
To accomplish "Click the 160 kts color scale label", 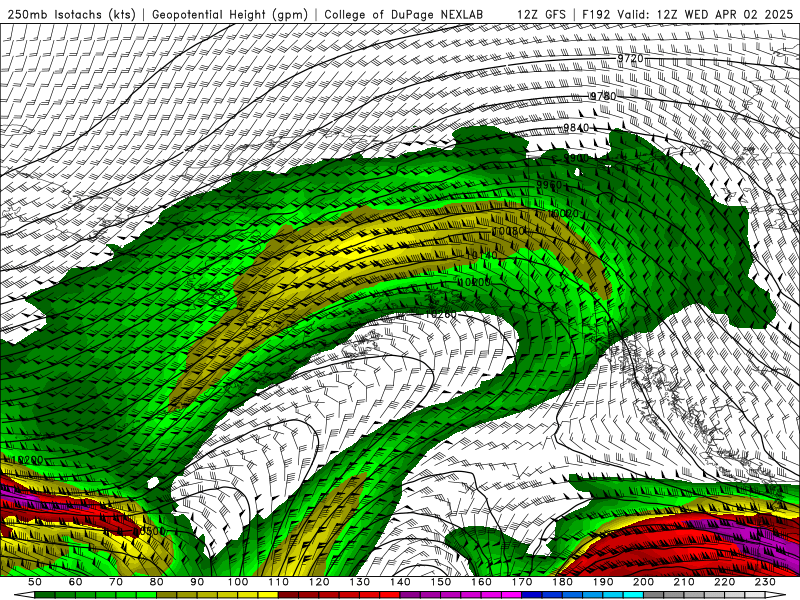I will (x=482, y=582).
